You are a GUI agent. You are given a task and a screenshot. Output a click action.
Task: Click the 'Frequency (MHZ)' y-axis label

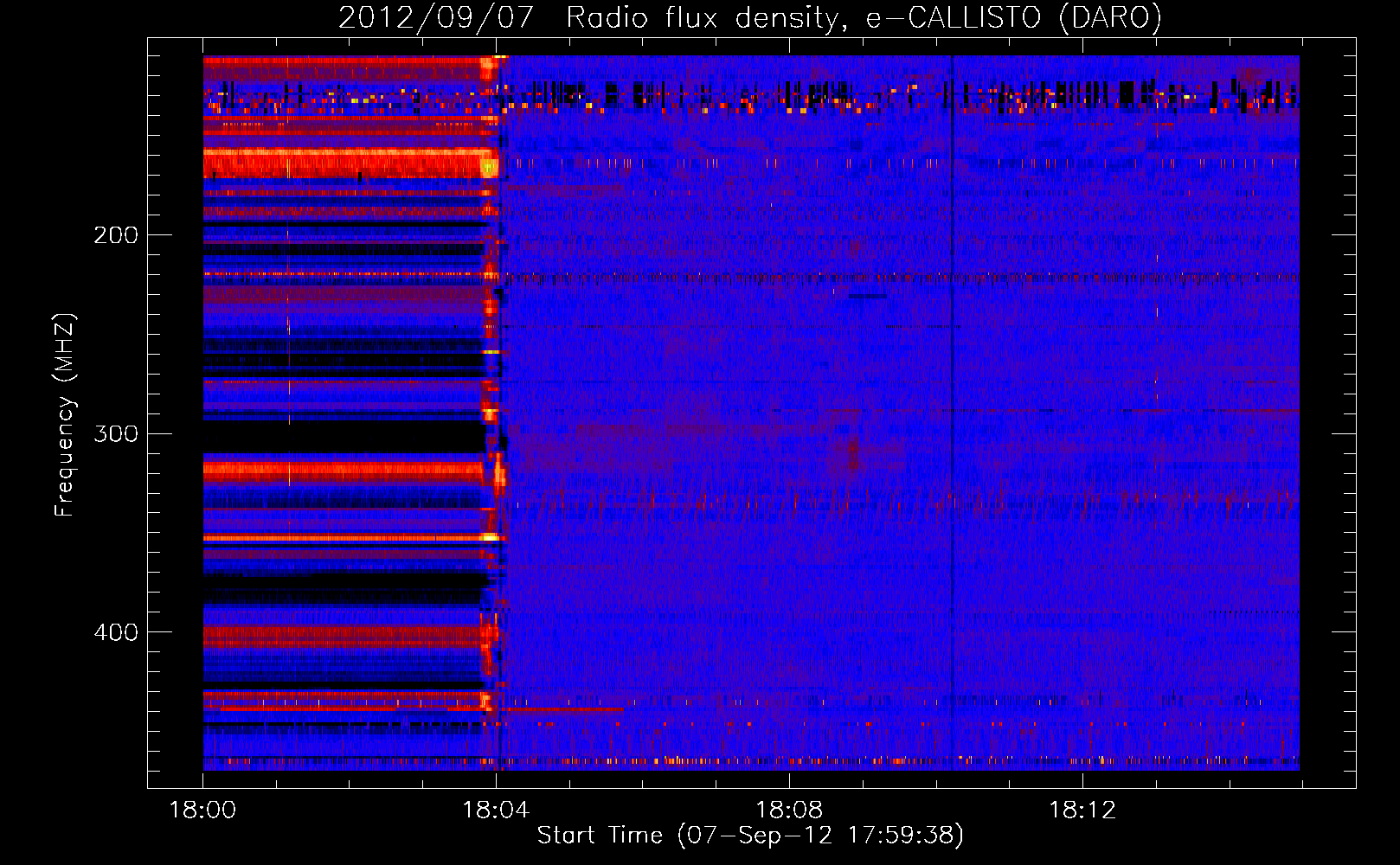66,415
